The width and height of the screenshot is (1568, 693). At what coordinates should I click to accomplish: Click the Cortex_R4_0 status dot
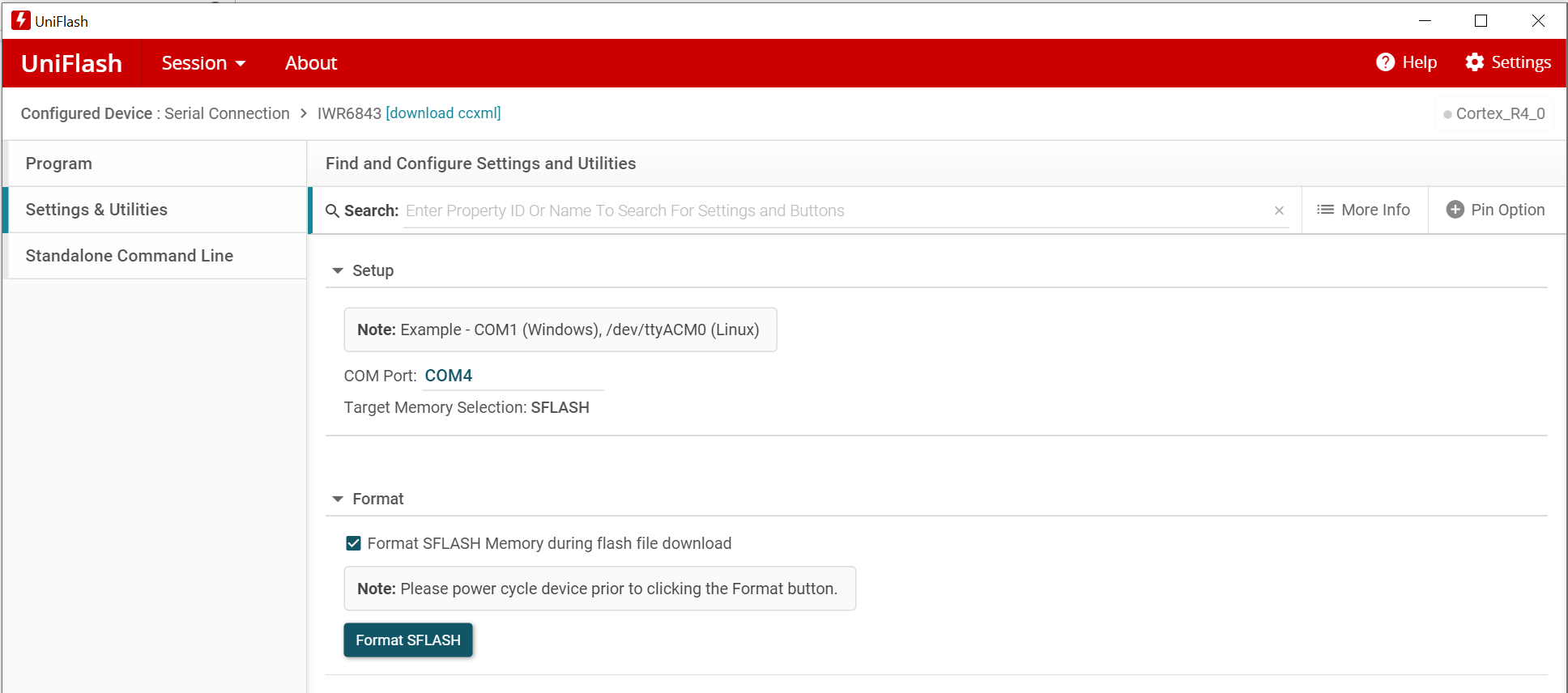[x=1447, y=115]
